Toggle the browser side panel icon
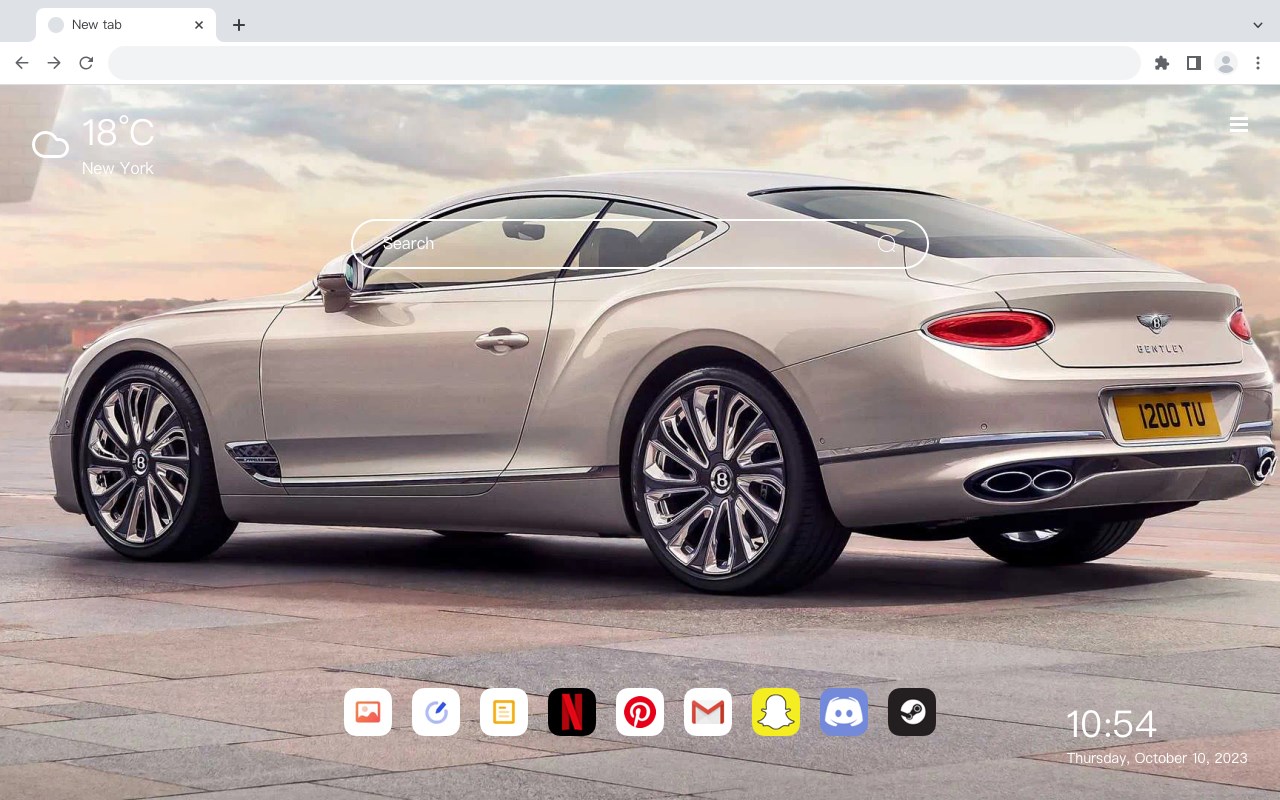 (1193, 63)
